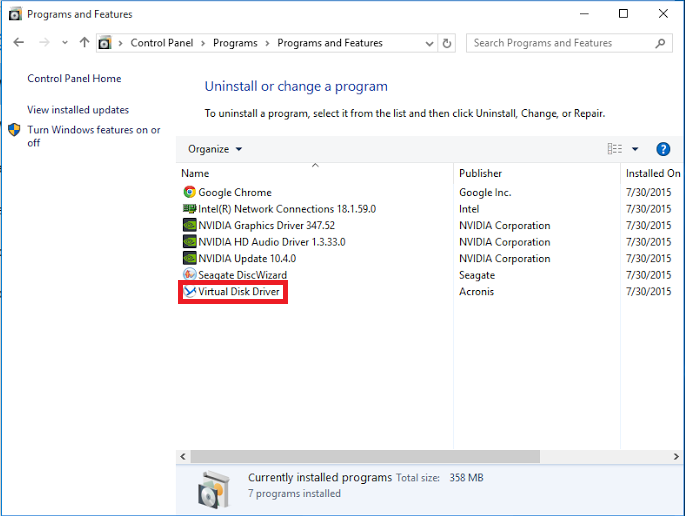686x517 pixels.
Task: Click the NVIDIA Graphics Driver icon
Action: pos(189,225)
